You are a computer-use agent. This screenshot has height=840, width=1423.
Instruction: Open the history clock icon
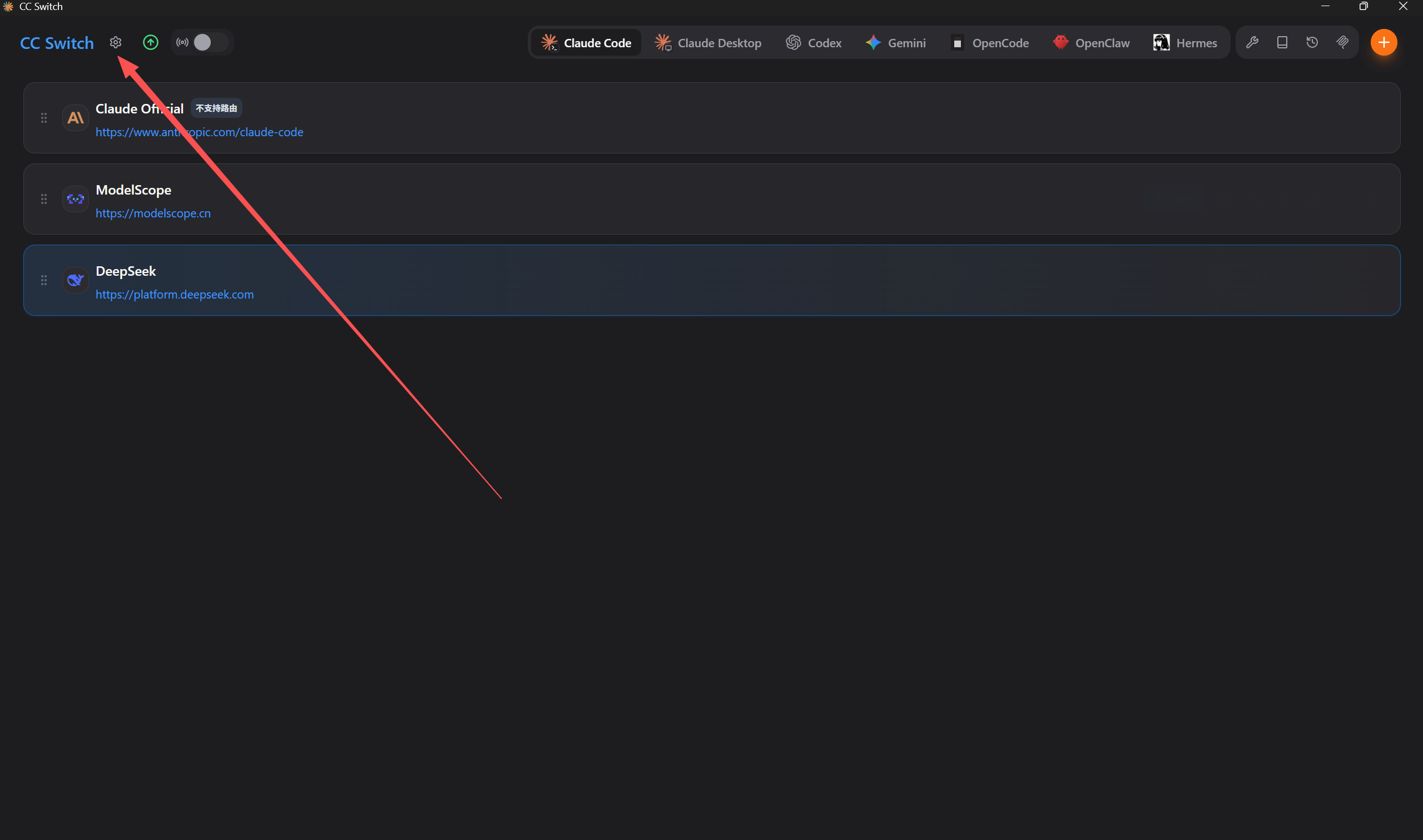[x=1312, y=42]
